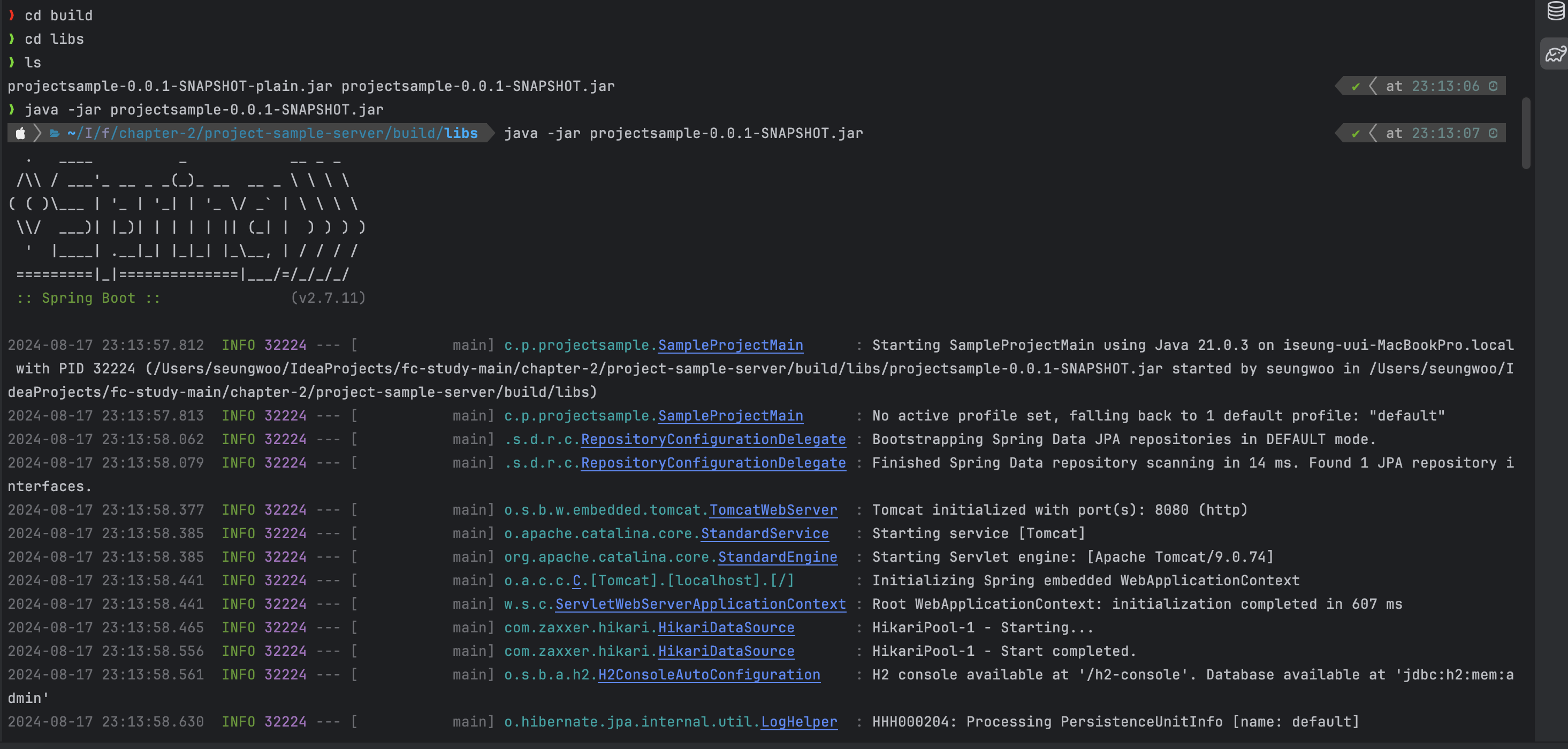1568x749 pixels.
Task: Click the first RepositoryConfigurationDelegate link
Action: [x=713, y=439]
